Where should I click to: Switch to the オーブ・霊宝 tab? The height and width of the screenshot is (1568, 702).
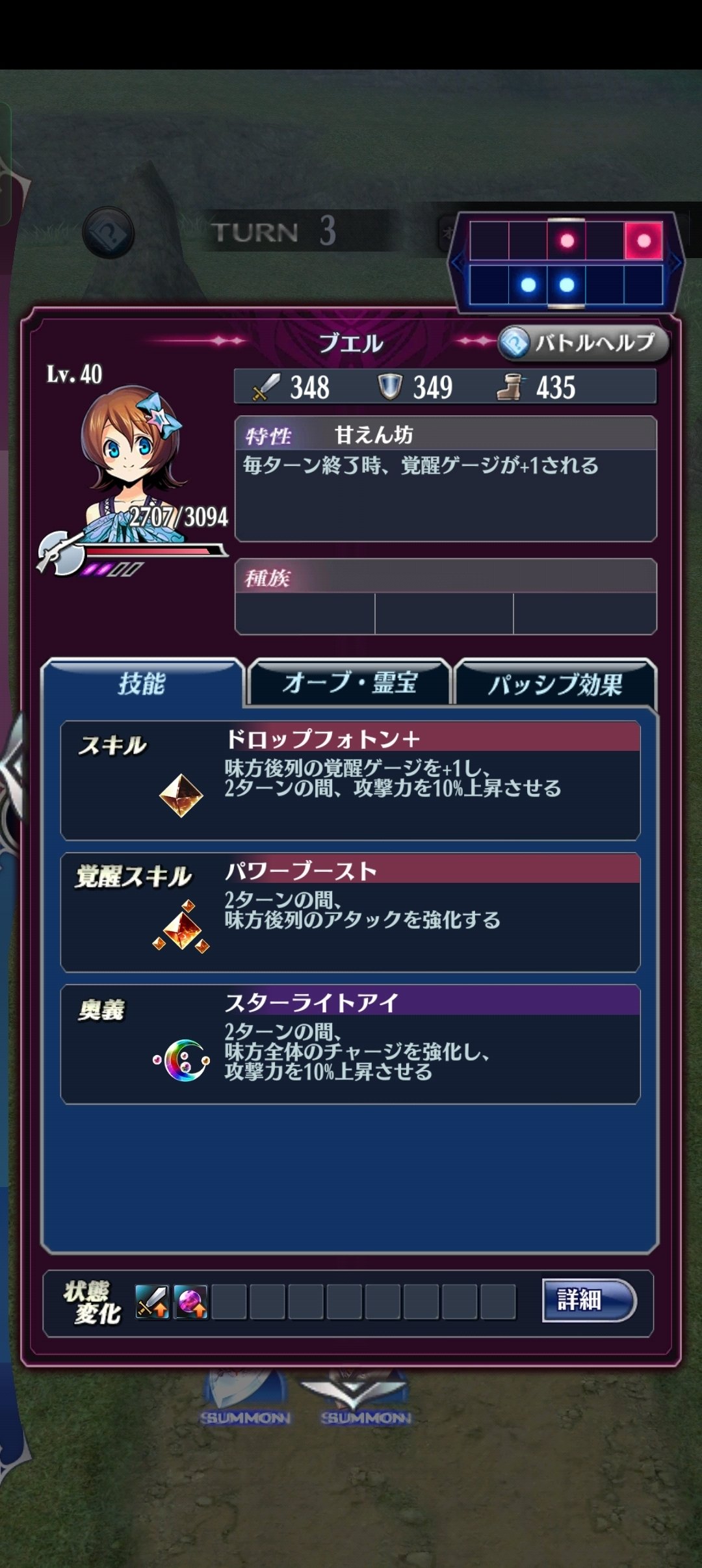(x=350, y=683)
